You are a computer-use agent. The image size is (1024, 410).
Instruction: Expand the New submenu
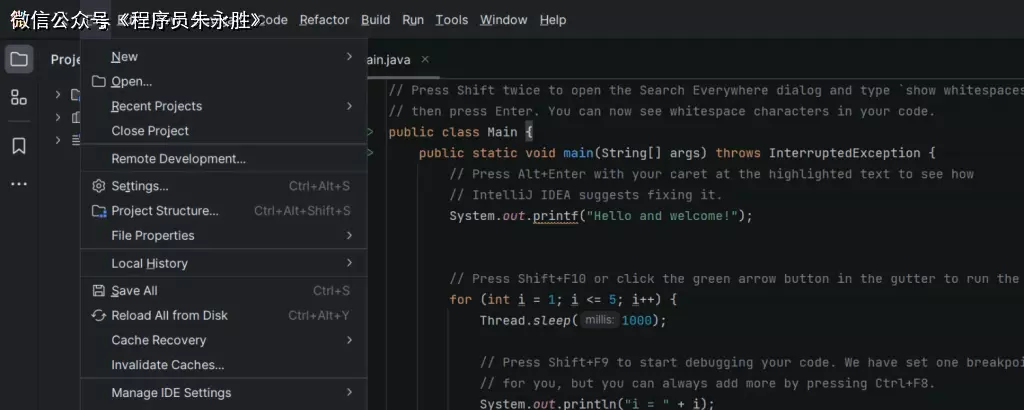[x=124, y=57]
